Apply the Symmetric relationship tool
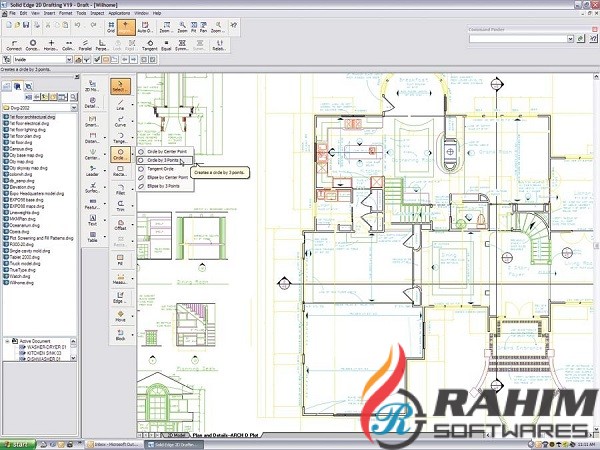 [182, 45]
